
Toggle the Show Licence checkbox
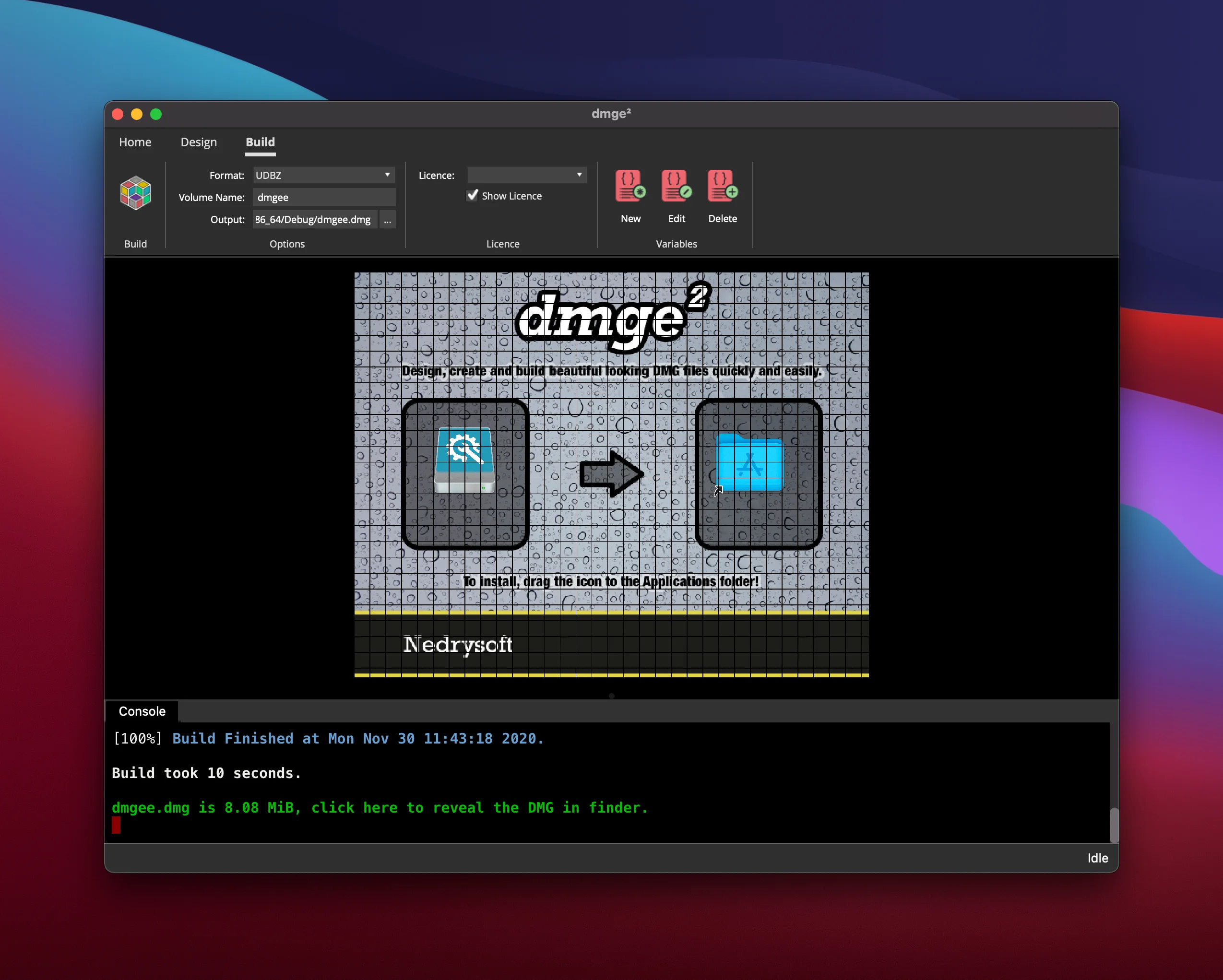point(472,195)
